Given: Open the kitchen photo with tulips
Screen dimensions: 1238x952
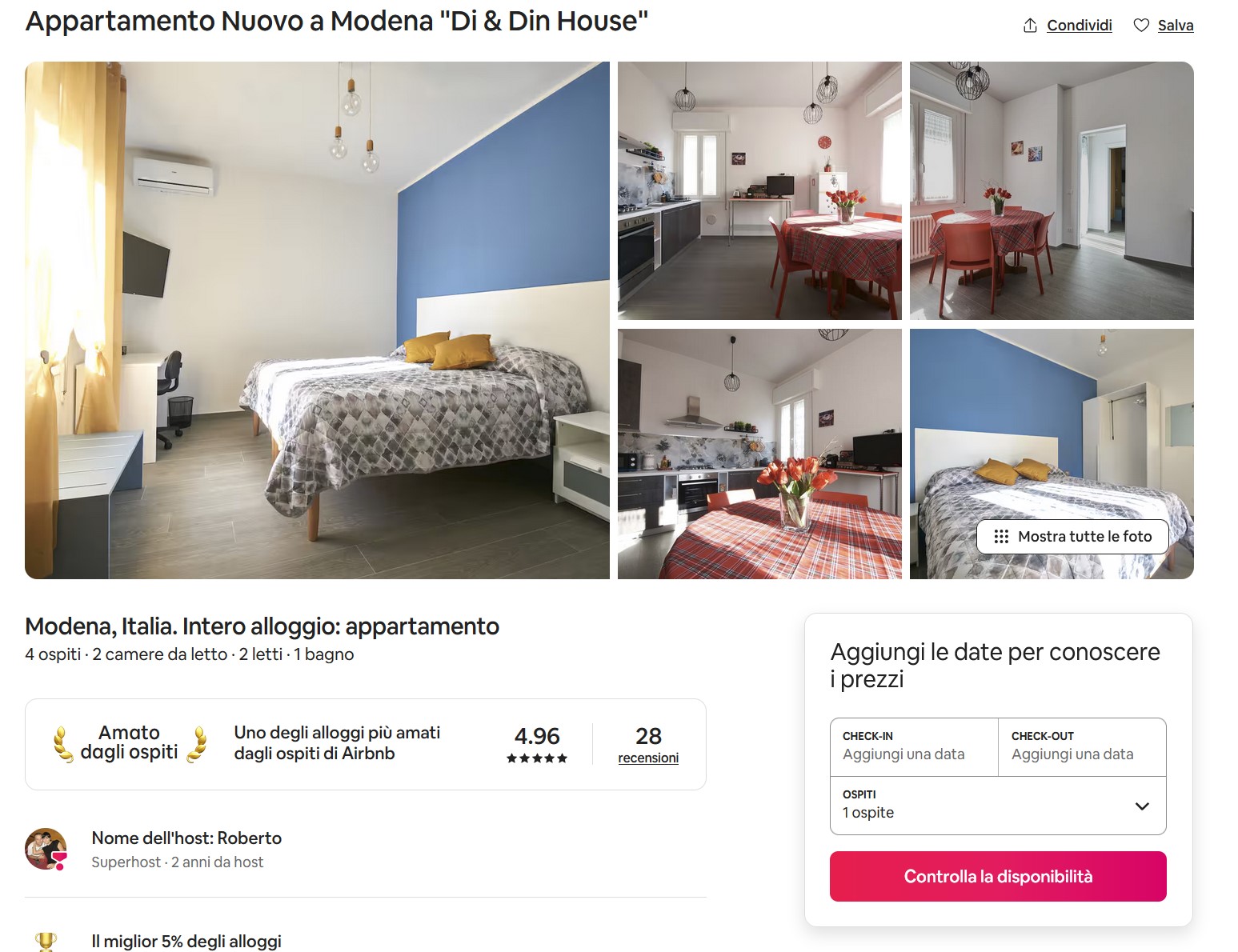Looking at the screenshot, I should pos(759,454).
